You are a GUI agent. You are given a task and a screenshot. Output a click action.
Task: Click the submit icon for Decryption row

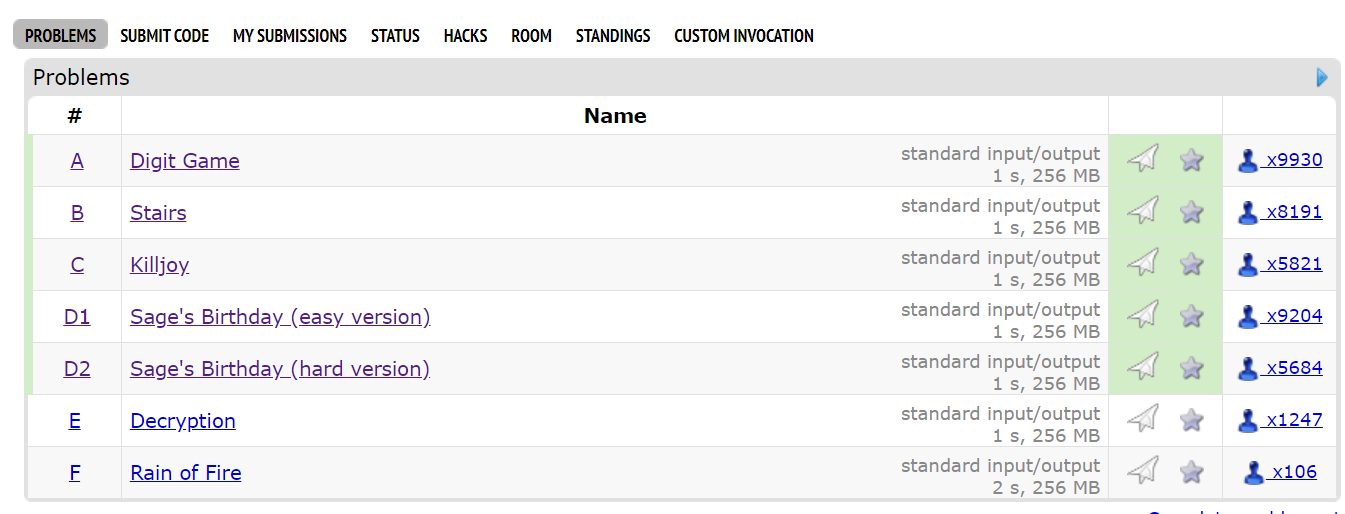1142,420
